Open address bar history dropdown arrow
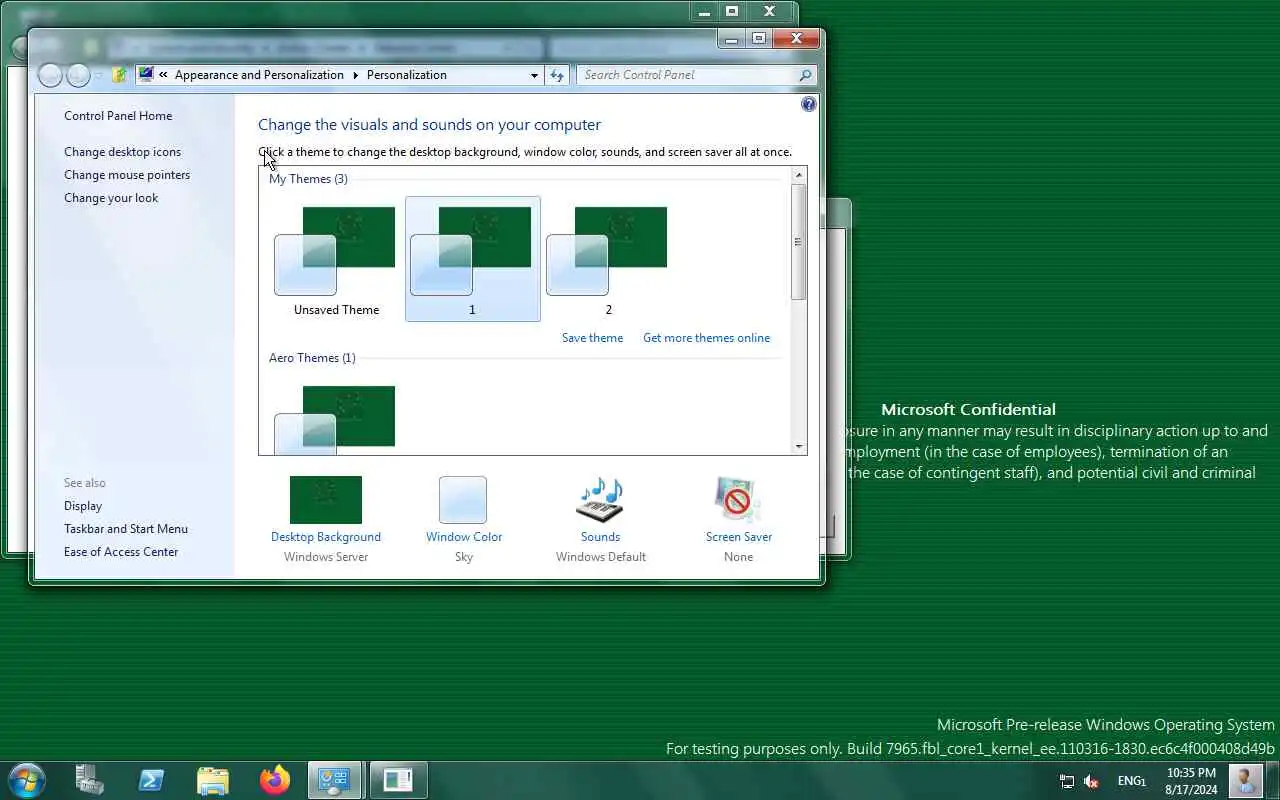1280x800 pixels. (534, 75)
